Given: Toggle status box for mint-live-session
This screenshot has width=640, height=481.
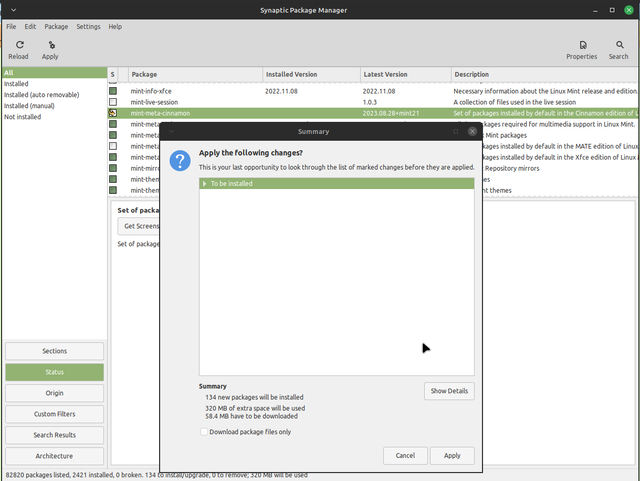Looking at the screenshot, I should pos(113,102).
